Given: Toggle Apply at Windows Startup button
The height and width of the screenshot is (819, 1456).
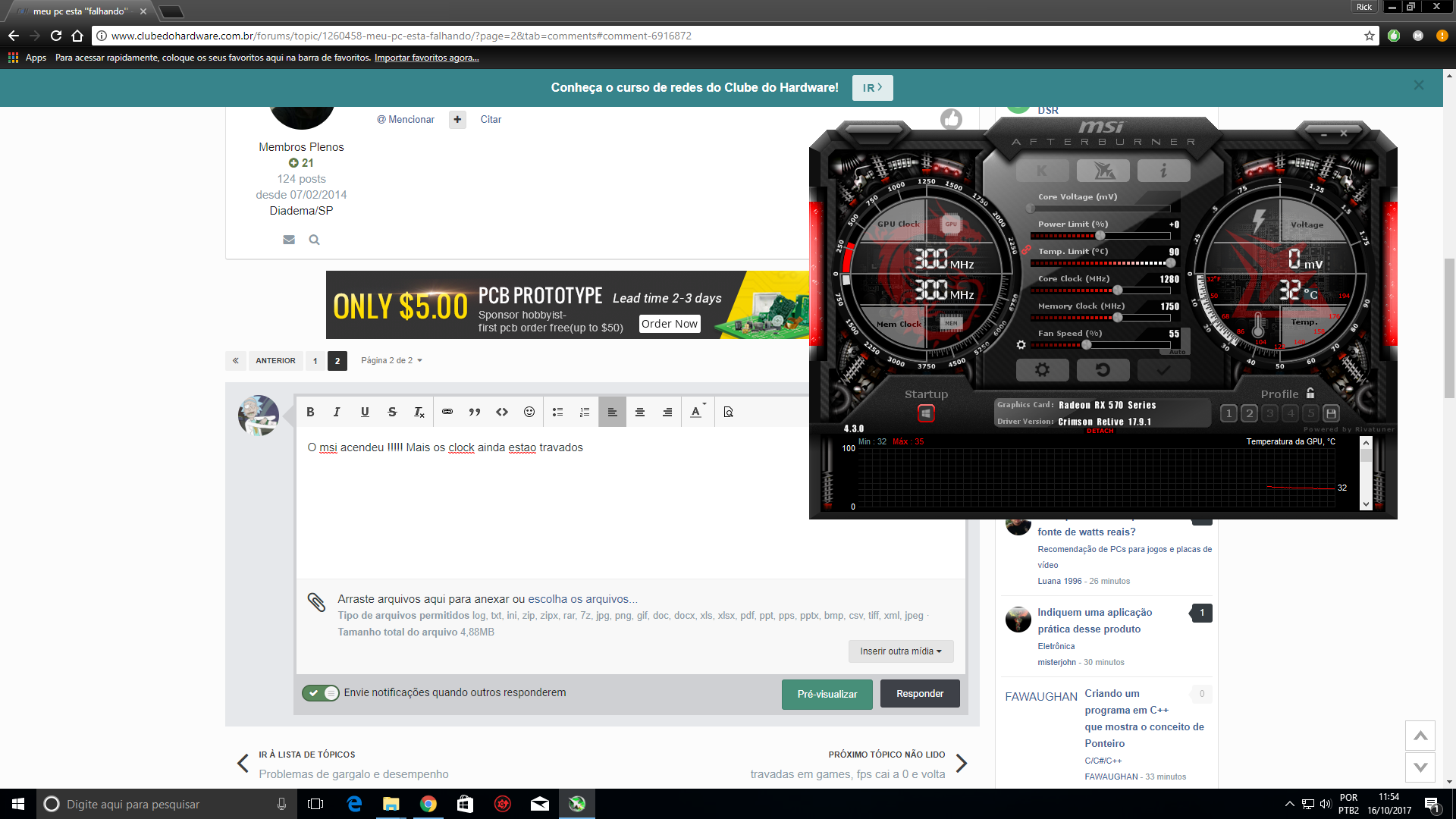Looking at the screenshot, I should pos(926,413).
